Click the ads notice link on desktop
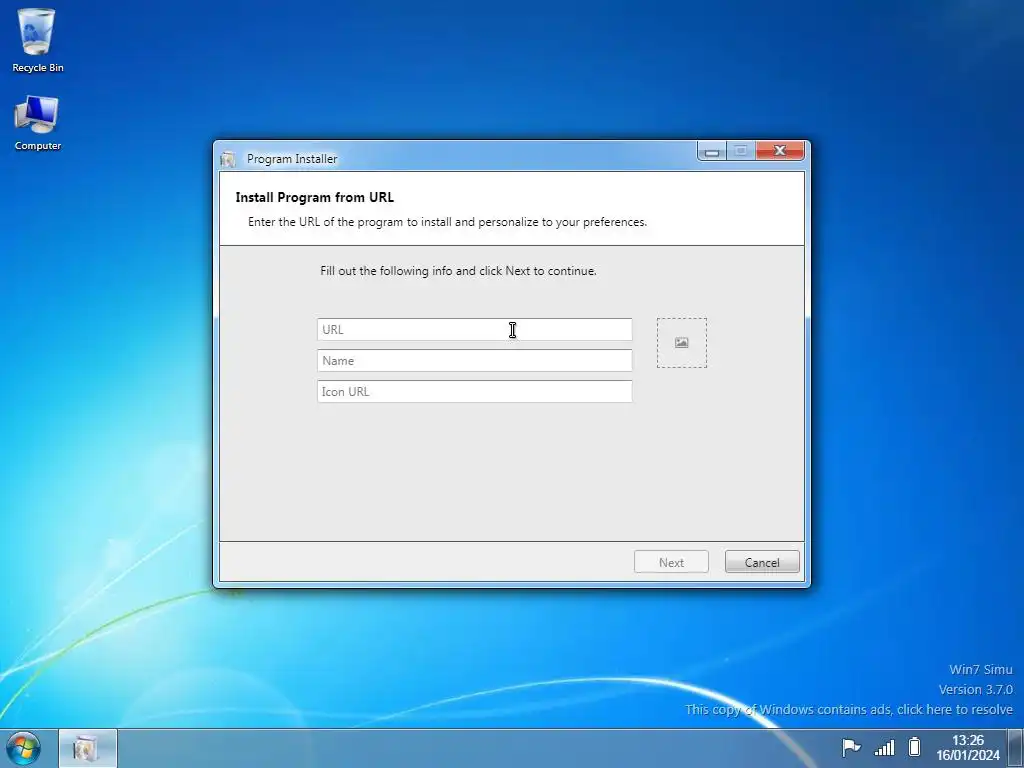The width and height of the screenshot is (1024, 768). point(849,709)
